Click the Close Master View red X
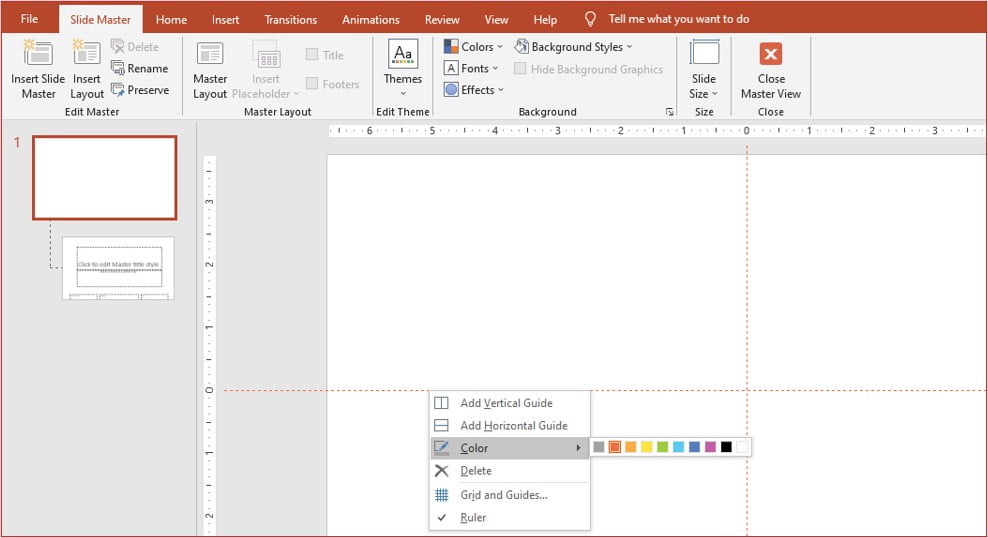Screen dimensions: 988x538 pyautogui.click(x=771, y=54)
